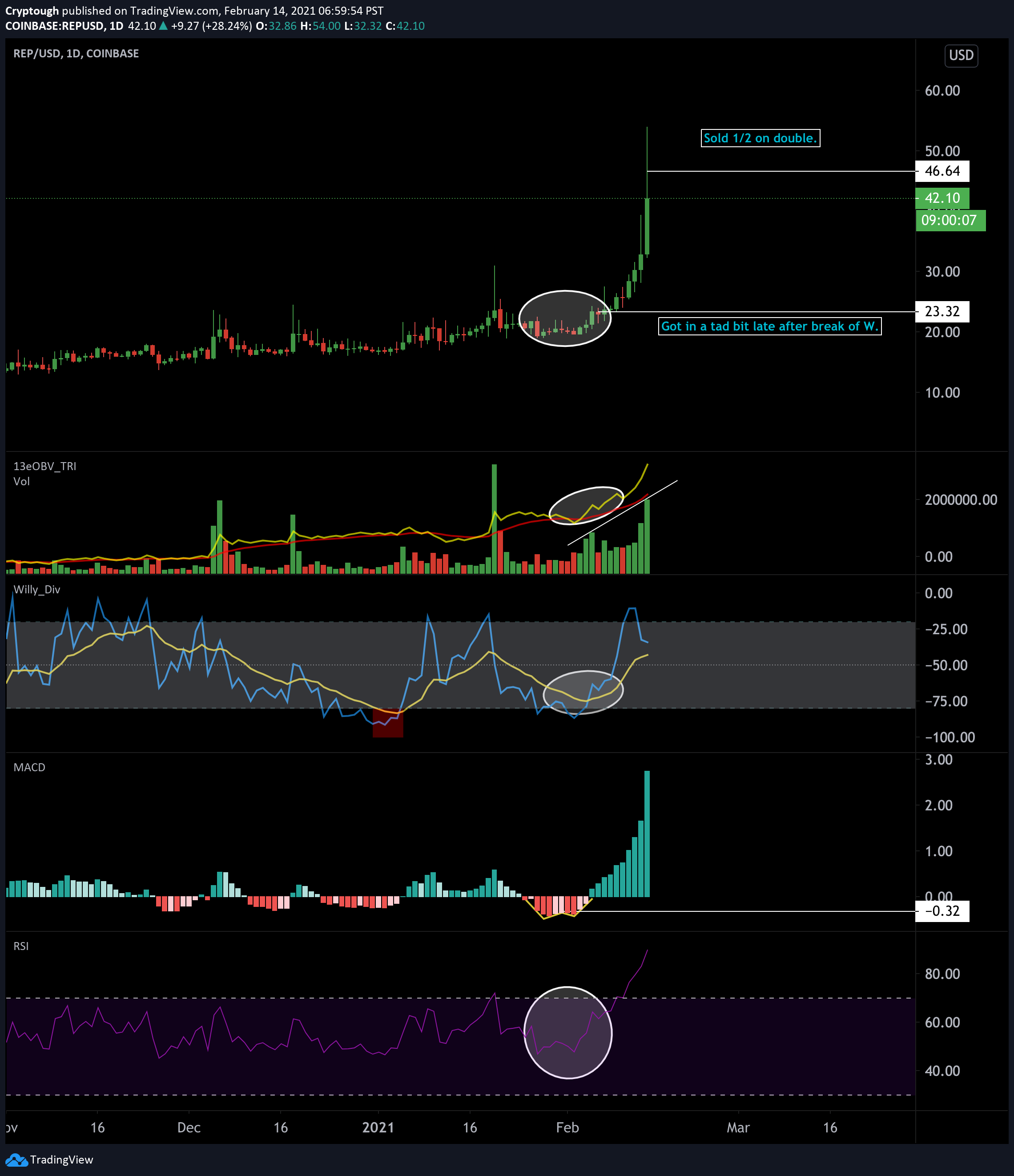The height and width of the screenshot is (1176, 1014).
Task: Click the 13eOBV_TRI indicator label
Action: 45,466
